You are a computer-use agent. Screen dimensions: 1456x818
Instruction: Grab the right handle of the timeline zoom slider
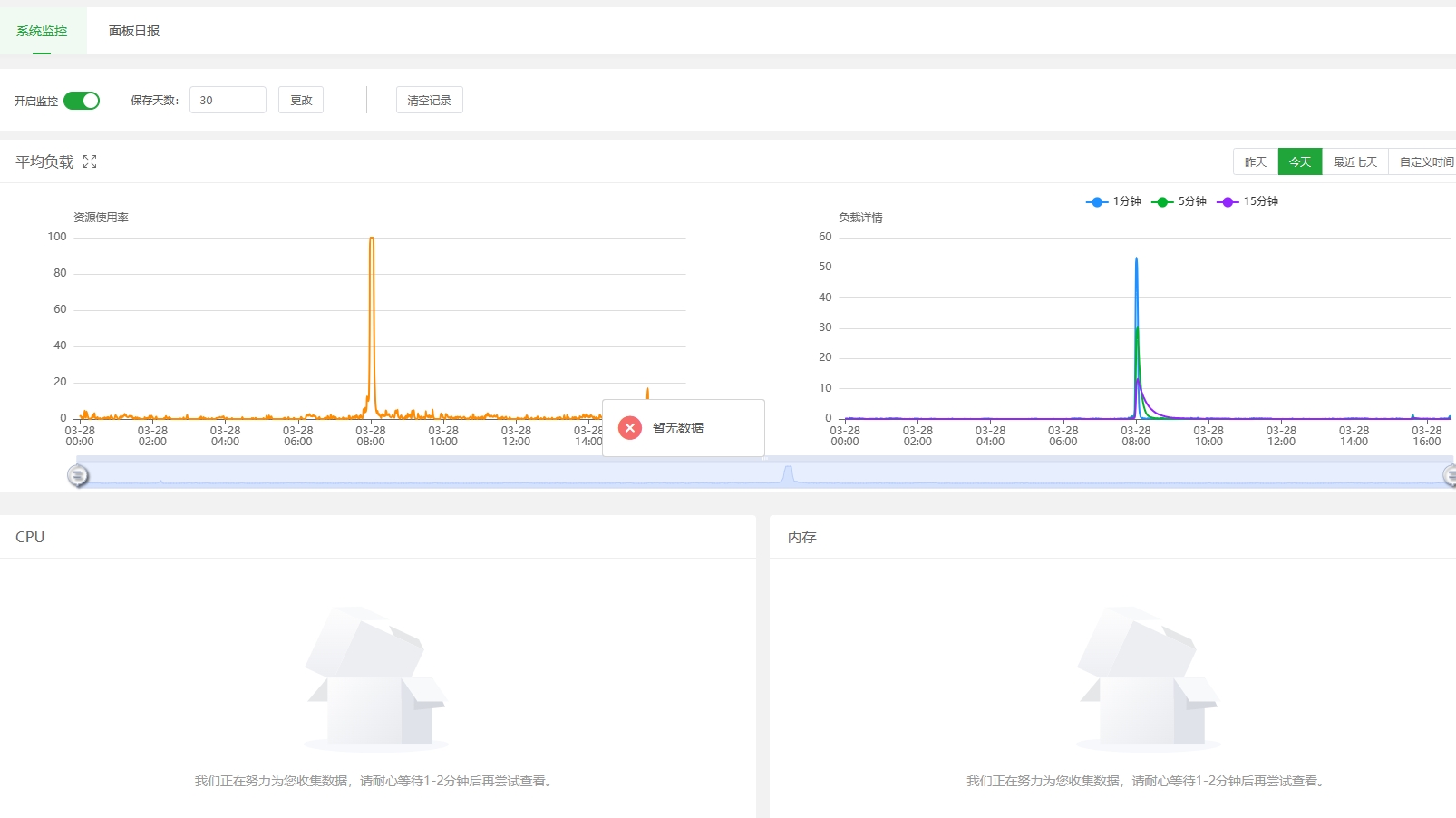[1449, 474]
